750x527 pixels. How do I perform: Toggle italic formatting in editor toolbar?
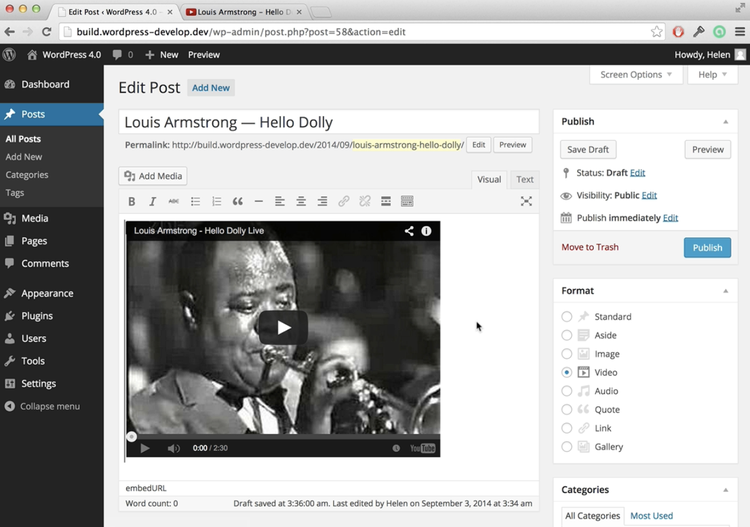[153, 201]
